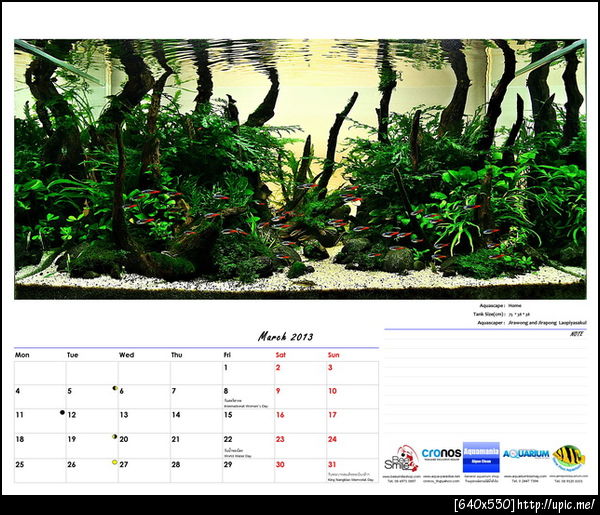The image size is (600, 515).
Task: Click the yellow striped fish logo
Action: click(x=569, y=457)
